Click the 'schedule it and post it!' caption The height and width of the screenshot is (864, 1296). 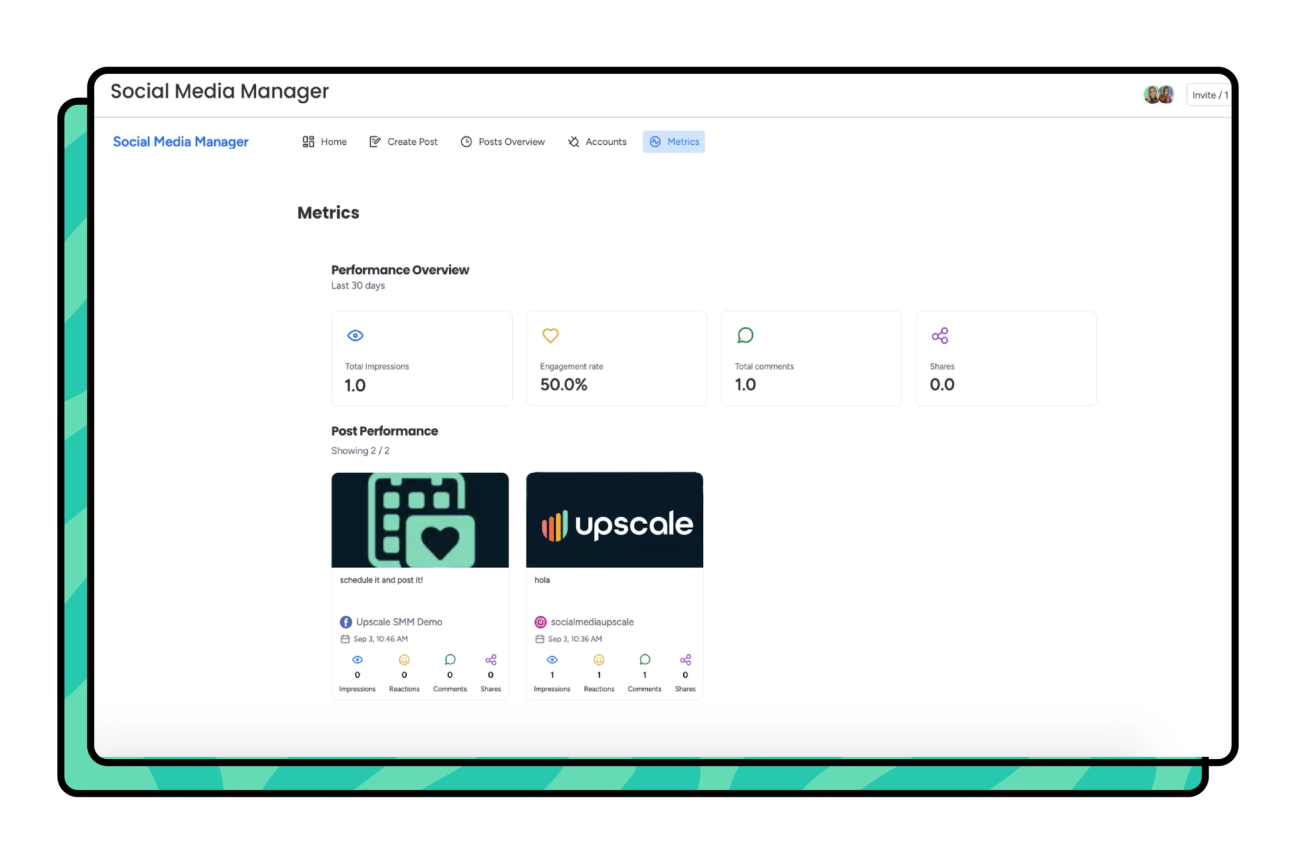click(x=381, y=580)
